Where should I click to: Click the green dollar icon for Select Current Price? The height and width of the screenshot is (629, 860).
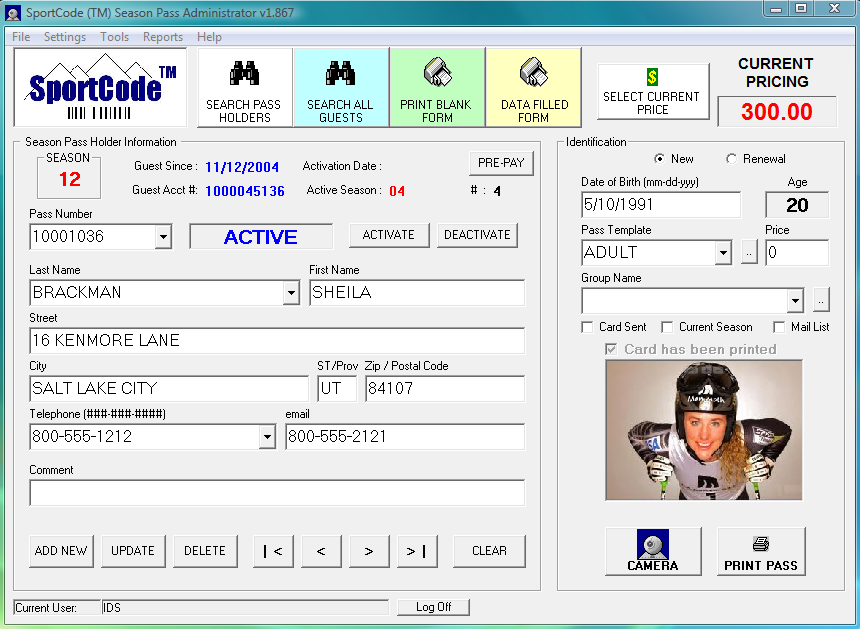point(652,77)
